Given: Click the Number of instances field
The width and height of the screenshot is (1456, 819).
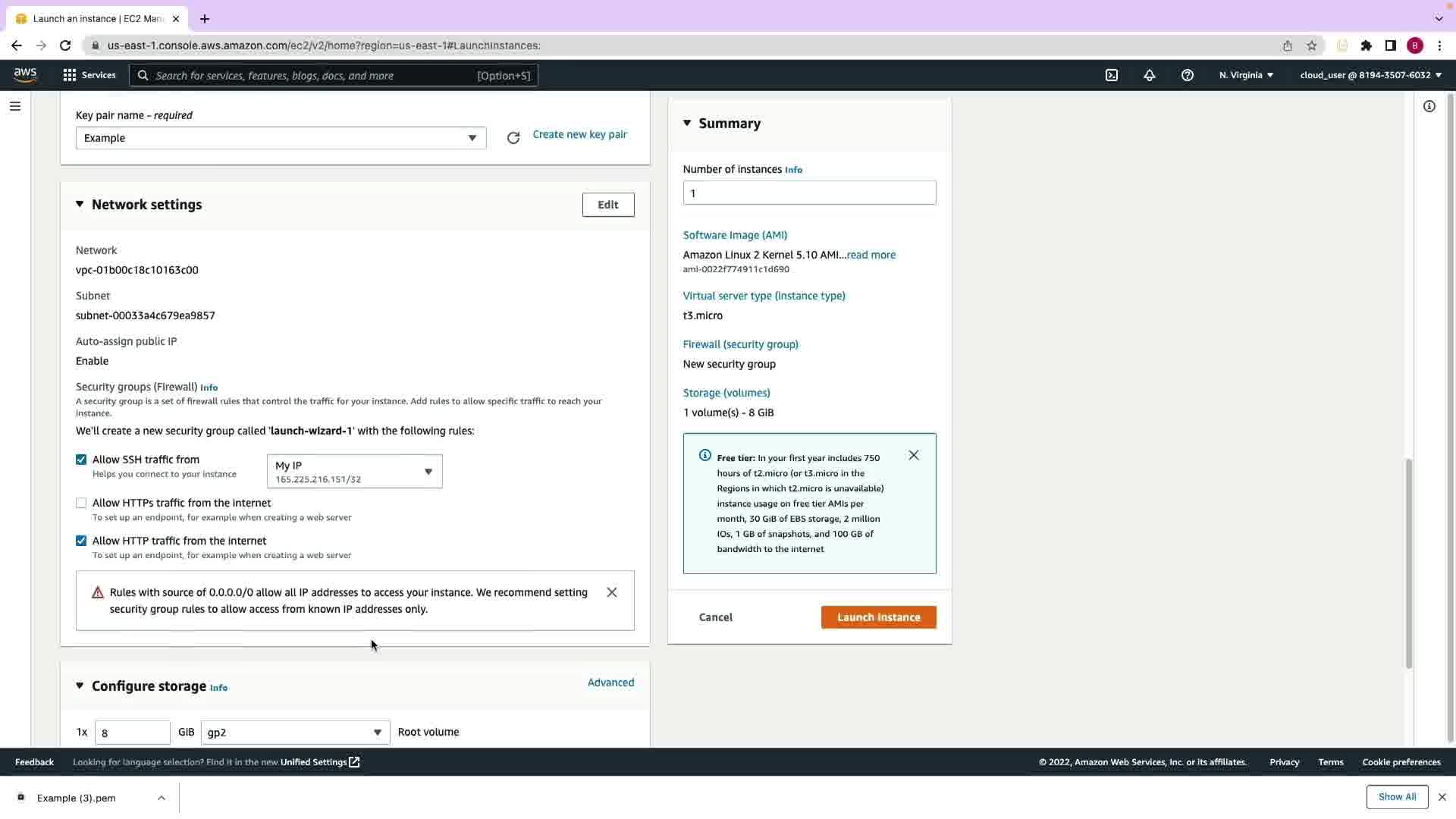Looking at the screenshot, I should [809, 193].
